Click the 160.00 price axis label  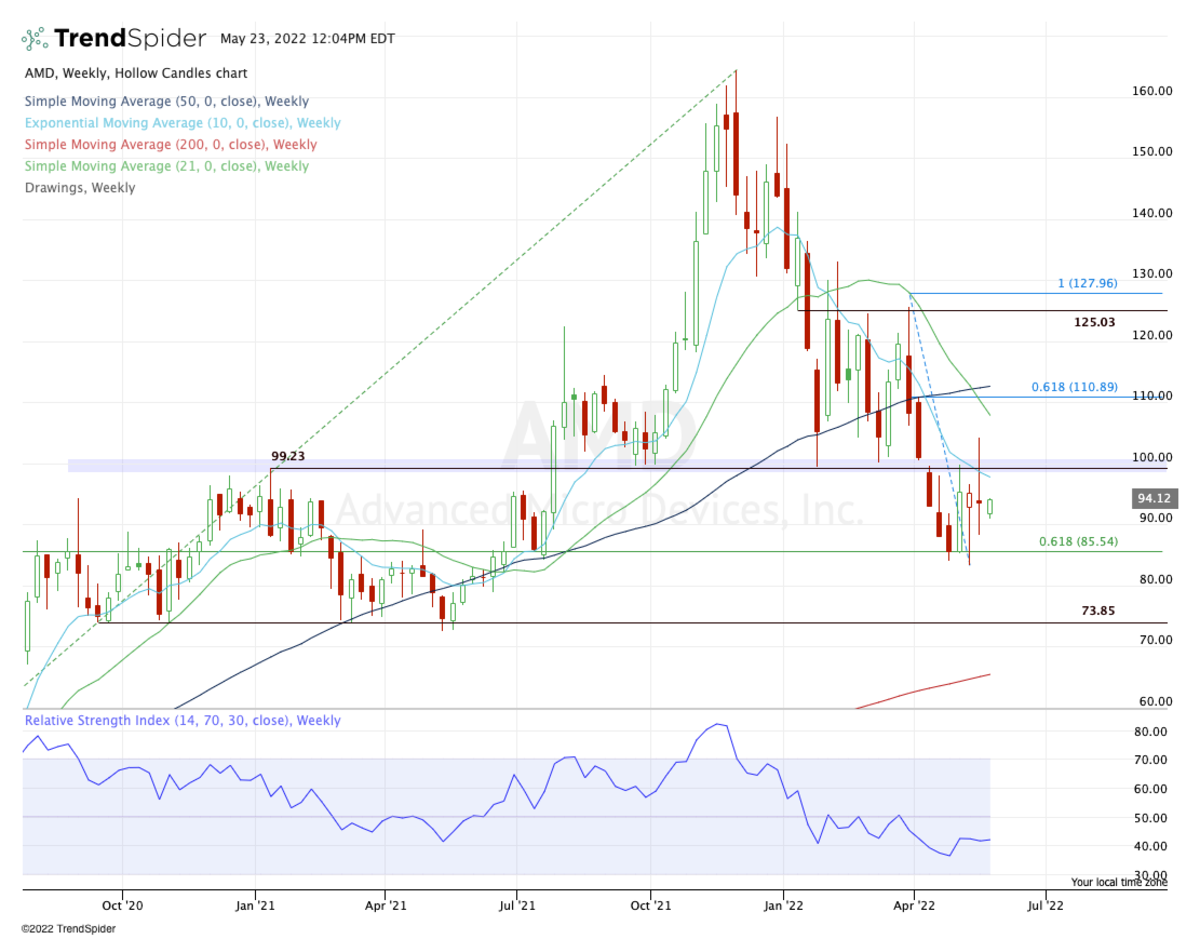pos(1153,91)
